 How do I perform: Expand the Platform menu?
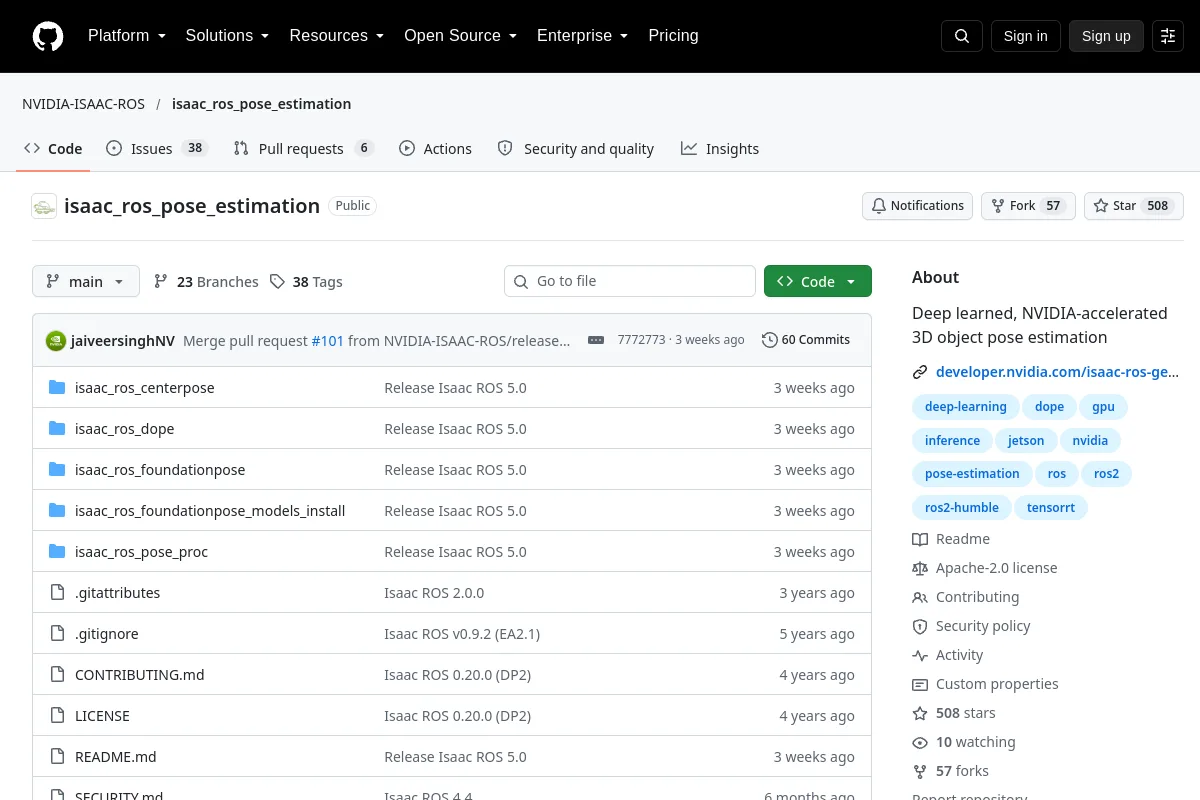[127, 36]
